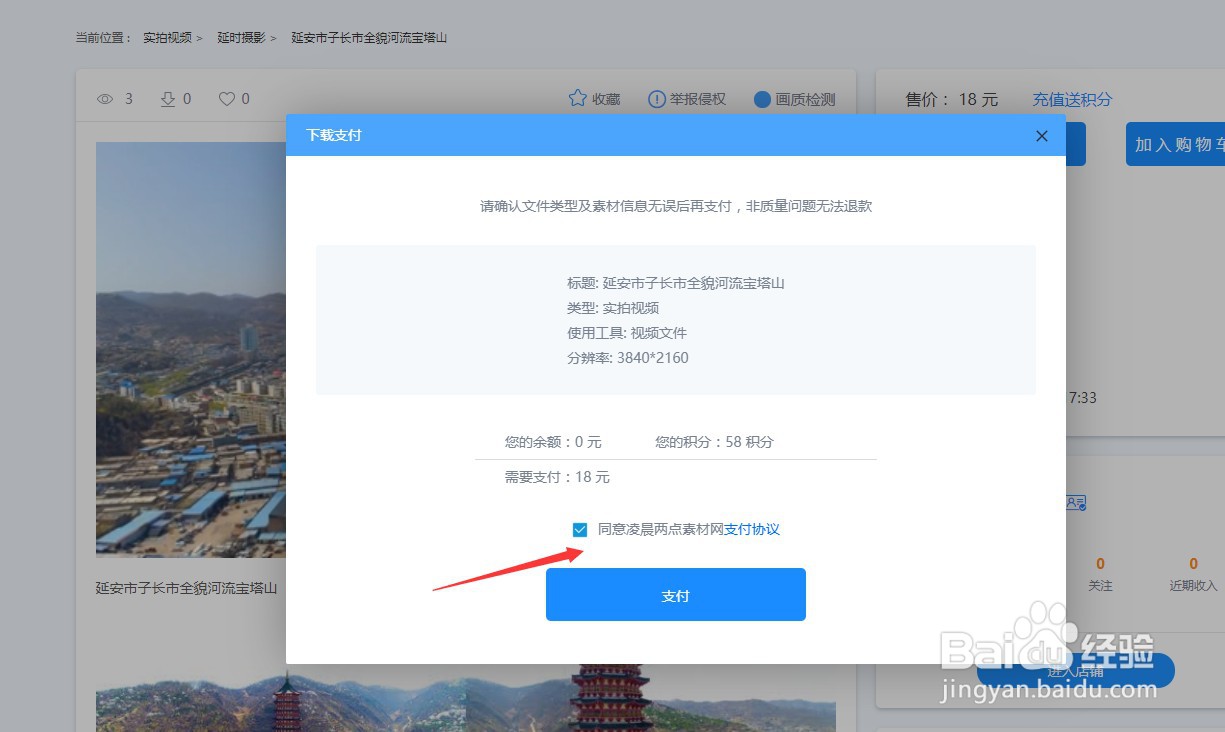Viewport: 1225px width, 732px height.
Task: Click the right pagoda preview thumbnail
Action: 651,699
